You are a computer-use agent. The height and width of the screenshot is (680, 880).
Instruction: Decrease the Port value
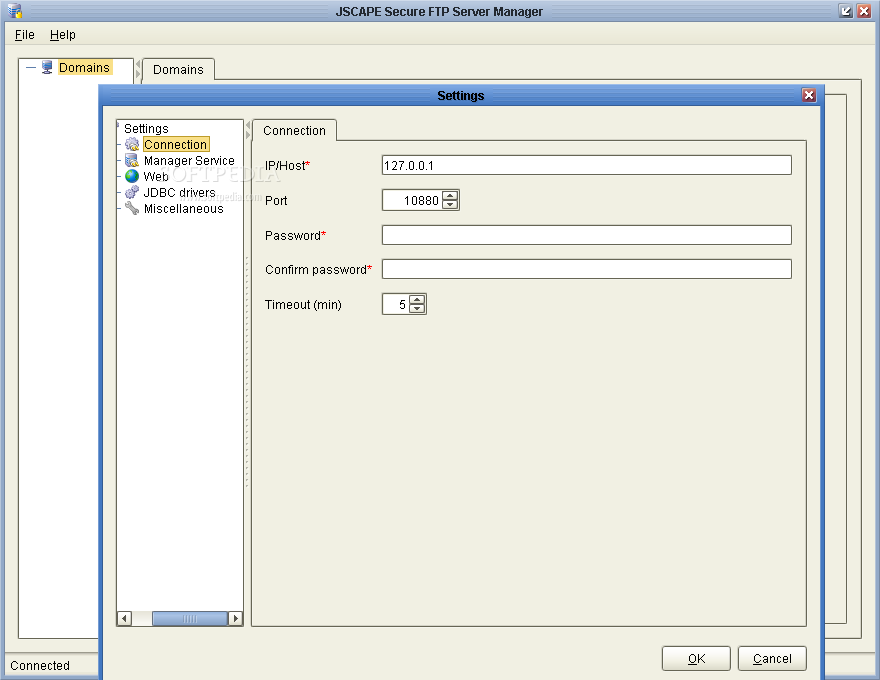tap(450, 205)
